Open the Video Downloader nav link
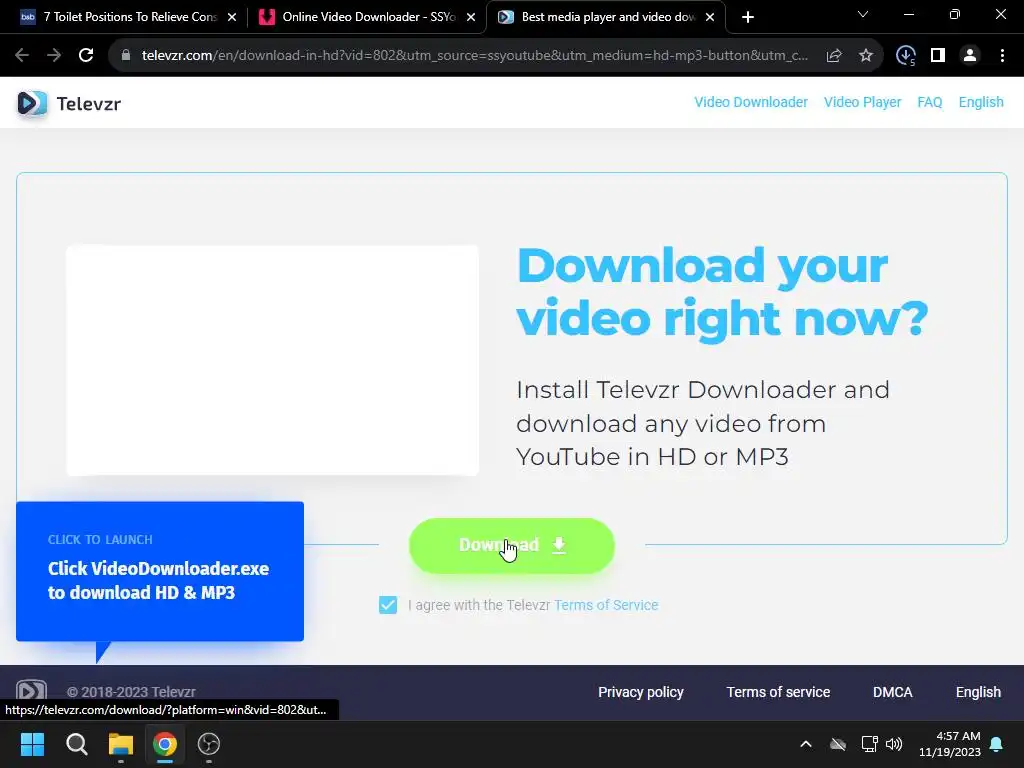 coord(751,103)
